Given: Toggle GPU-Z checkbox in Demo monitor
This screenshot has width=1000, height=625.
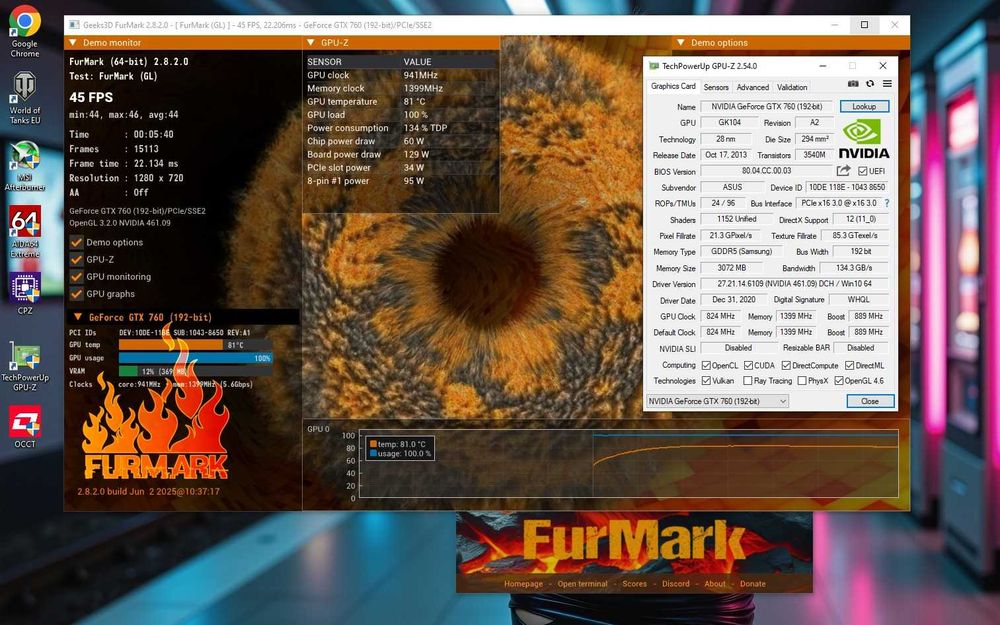Looking at the screenshot, I should pos(77,260).
